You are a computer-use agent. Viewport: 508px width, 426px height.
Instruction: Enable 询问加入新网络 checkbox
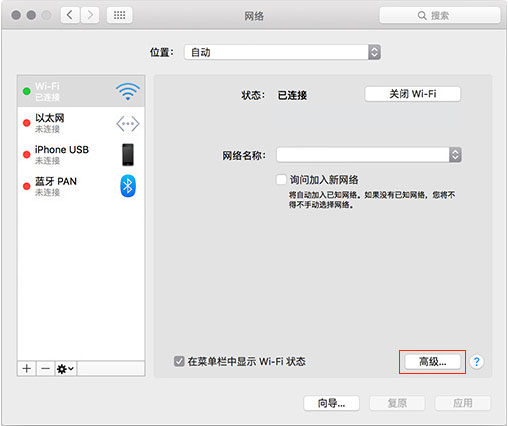tap(281, 180)
